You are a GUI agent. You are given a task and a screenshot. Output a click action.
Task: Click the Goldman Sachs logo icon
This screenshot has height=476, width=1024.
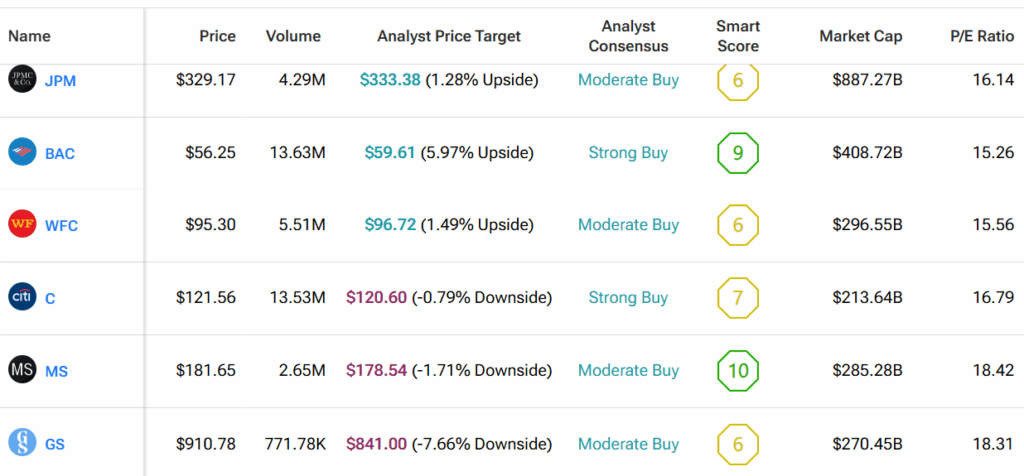[x=22, y=442]
